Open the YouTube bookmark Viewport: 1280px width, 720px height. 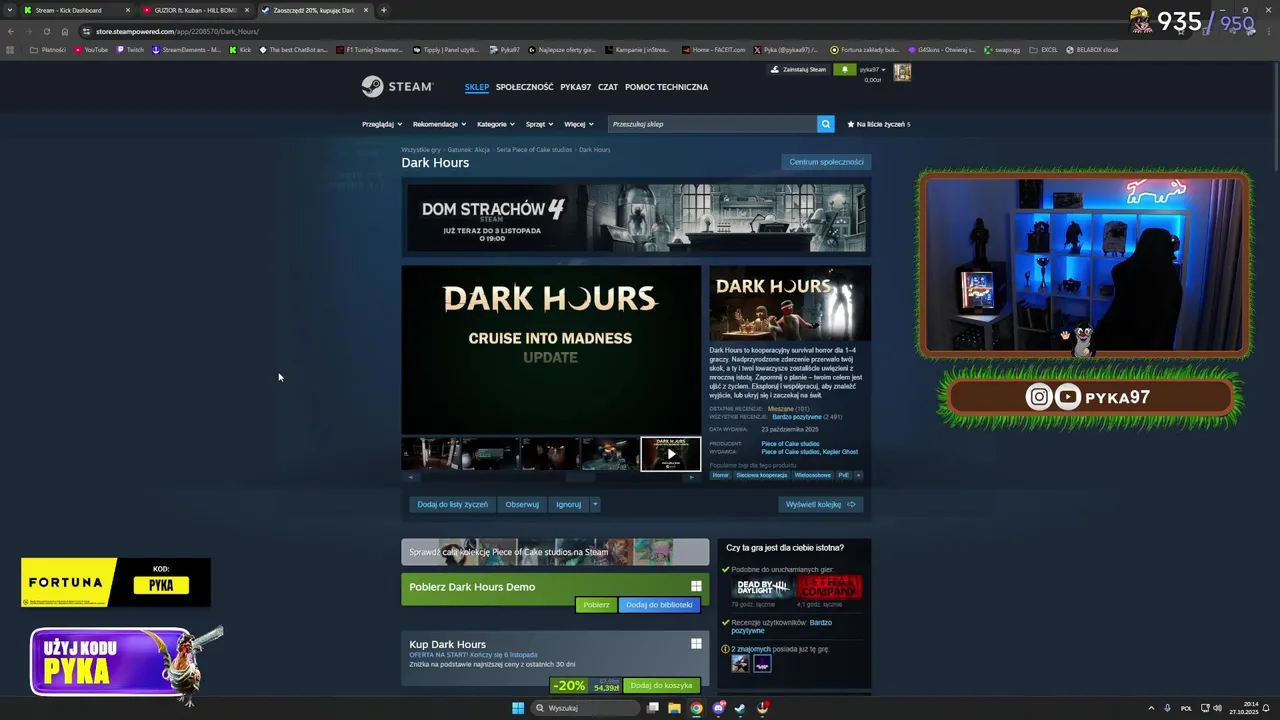(91, 50)
